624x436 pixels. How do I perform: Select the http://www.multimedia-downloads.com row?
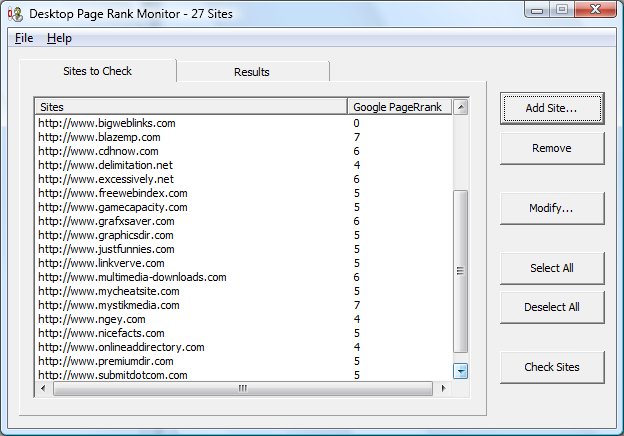pyautogui.click(x=244, y=277)
